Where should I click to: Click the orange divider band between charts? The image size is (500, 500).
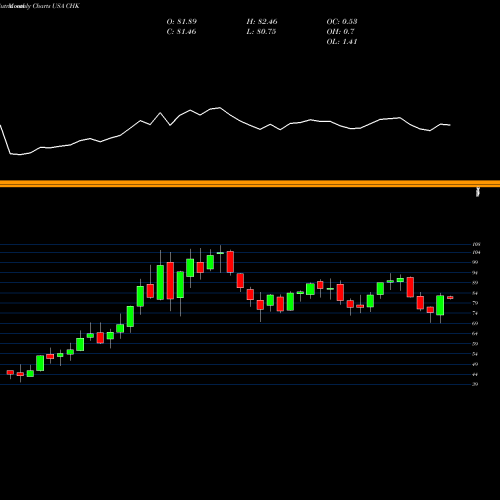(x=250, y=184)
